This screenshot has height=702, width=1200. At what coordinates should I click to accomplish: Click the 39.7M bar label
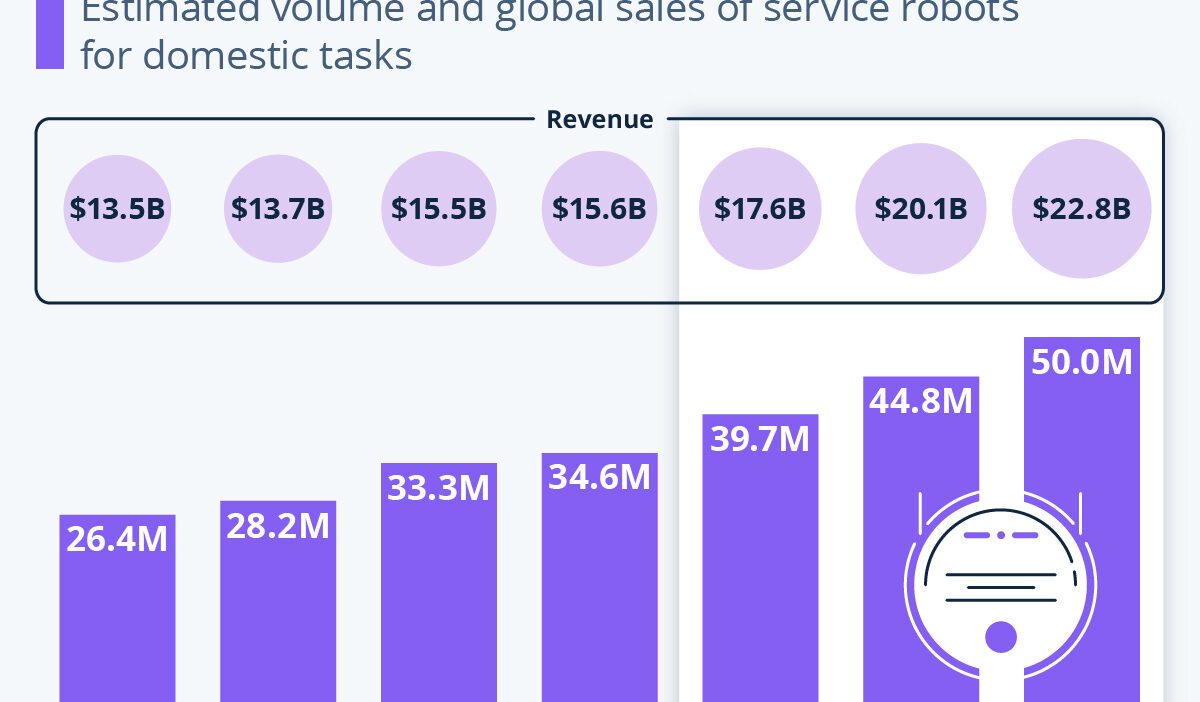point(760,439)
